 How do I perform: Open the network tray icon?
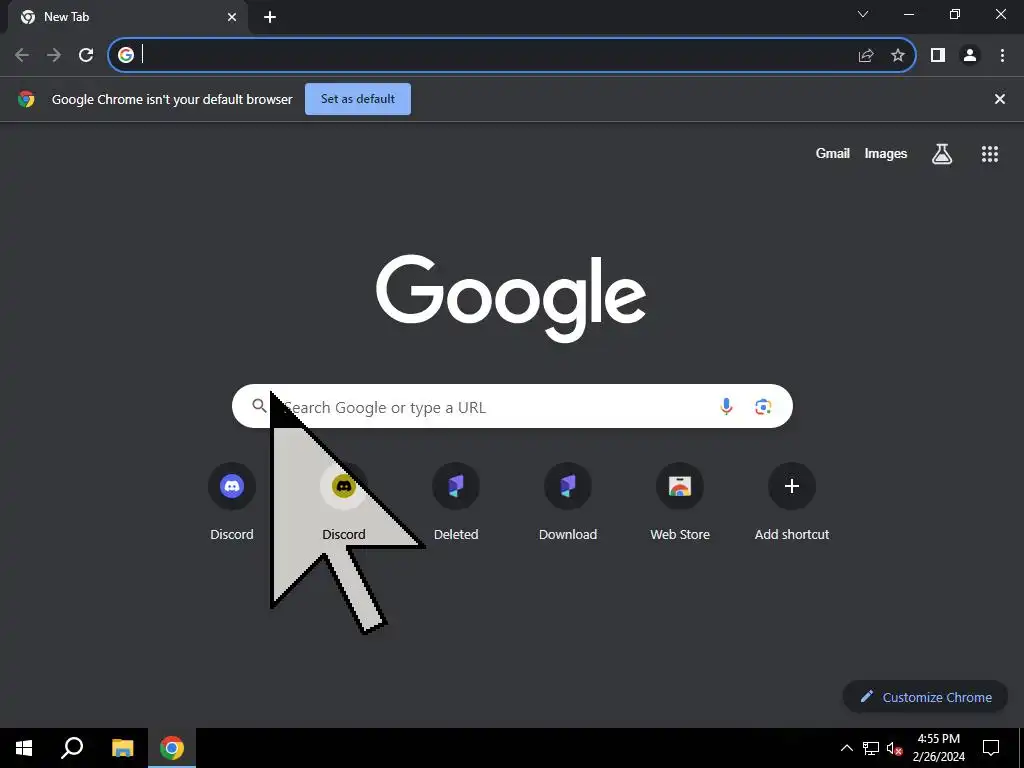point(871,748)
